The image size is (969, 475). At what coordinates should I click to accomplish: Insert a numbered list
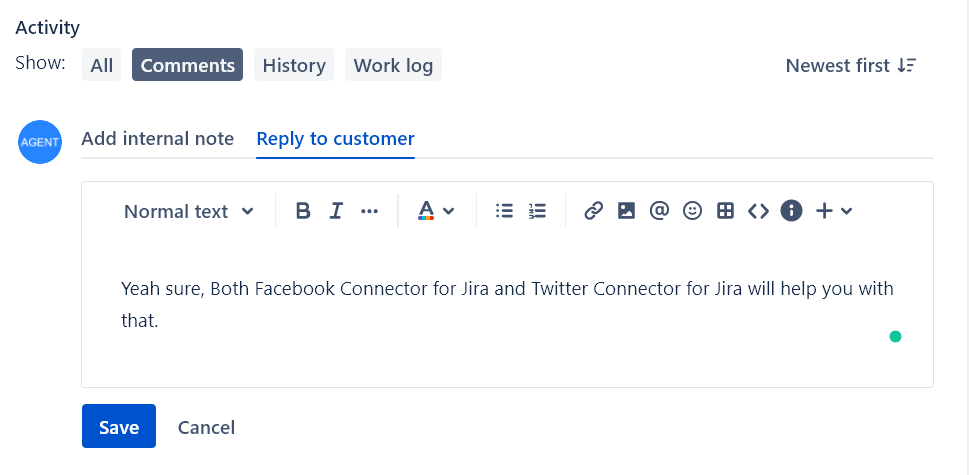[x=538, y=211]
